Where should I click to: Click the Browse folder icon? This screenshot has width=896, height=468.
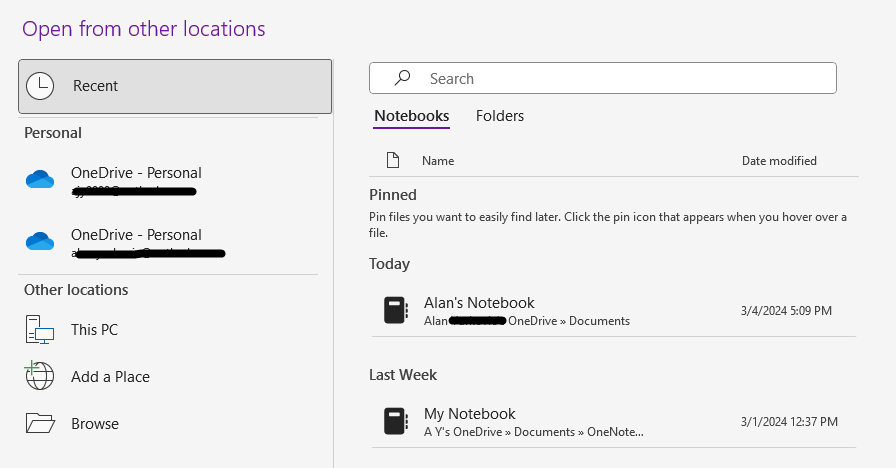click(x=40, y=423)
